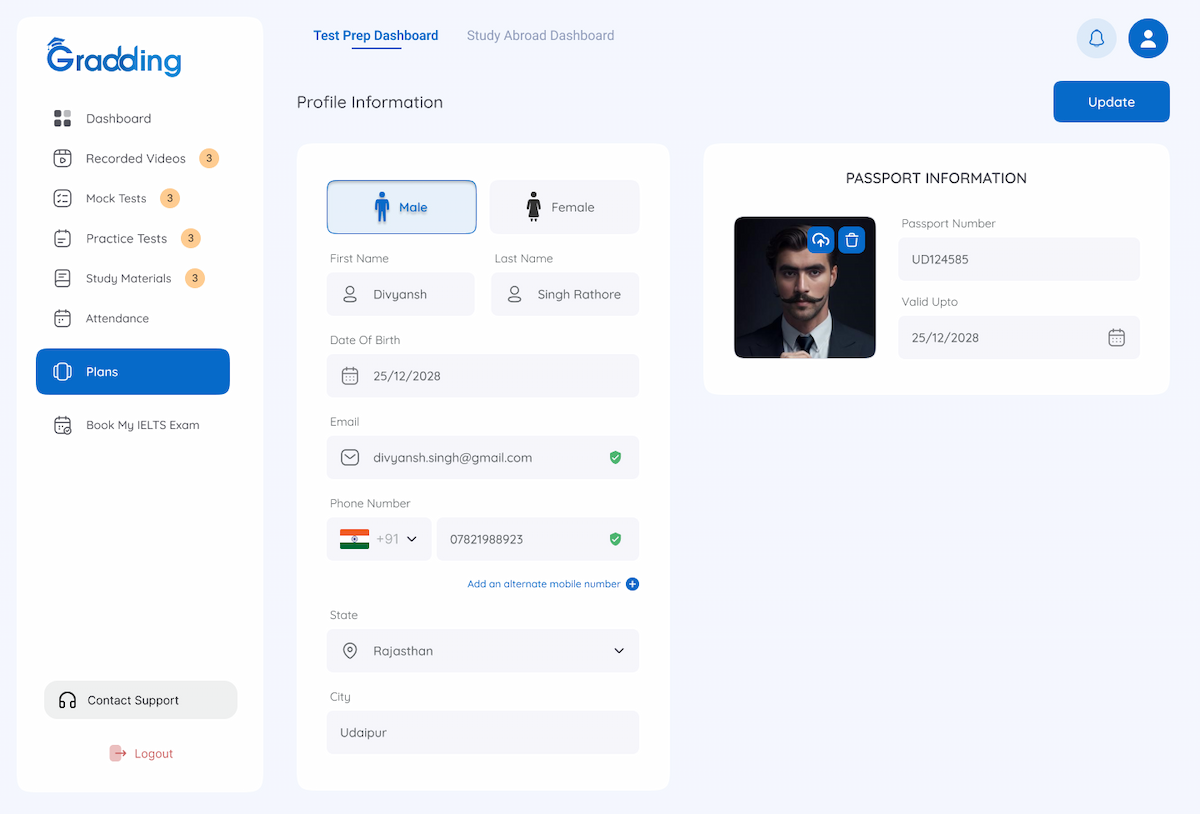Image resolution: width=1200 pixels, height=814 pixels.
Task: Click the email address input field
Action: 483,457
